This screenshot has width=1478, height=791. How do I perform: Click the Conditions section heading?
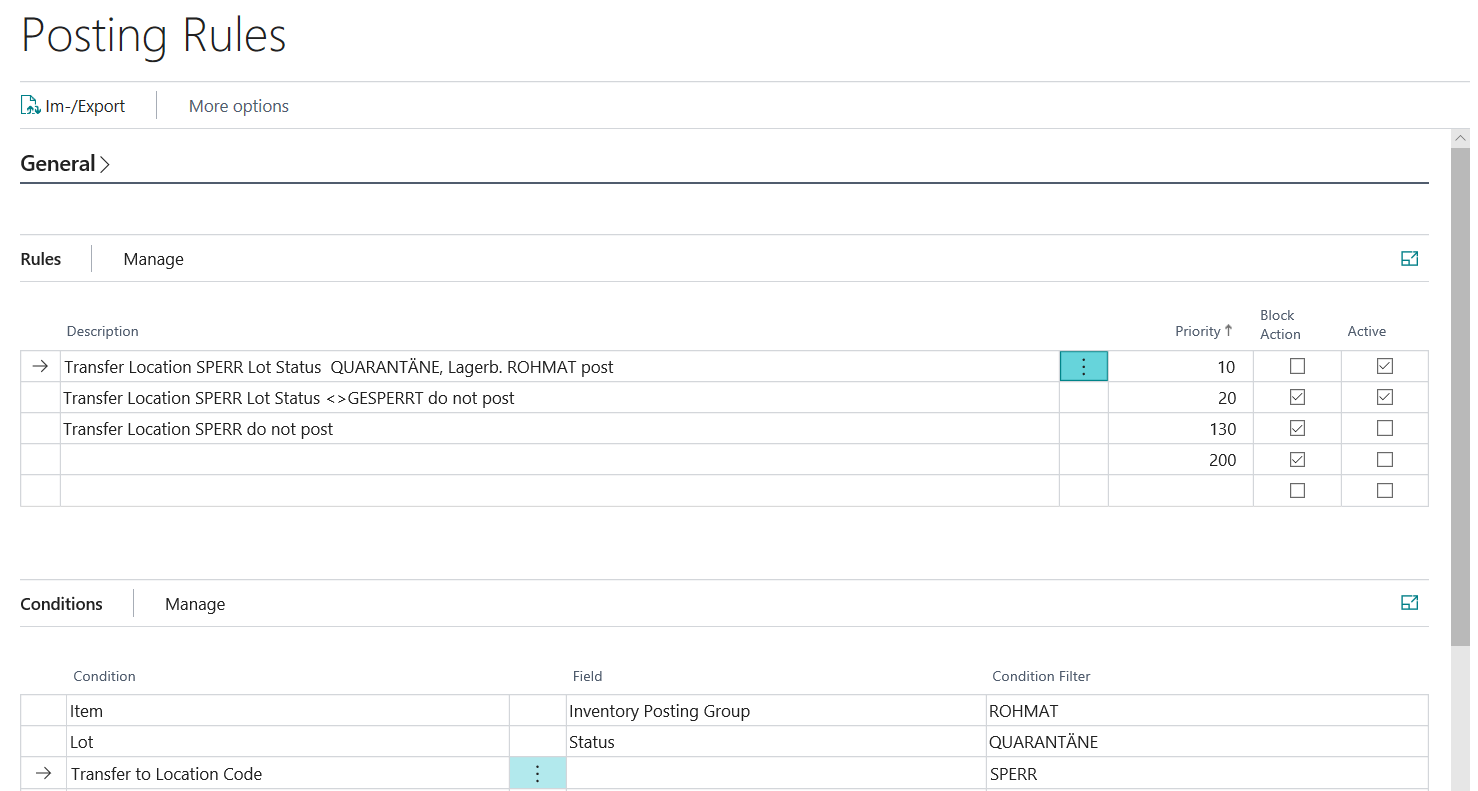point(62,604)
